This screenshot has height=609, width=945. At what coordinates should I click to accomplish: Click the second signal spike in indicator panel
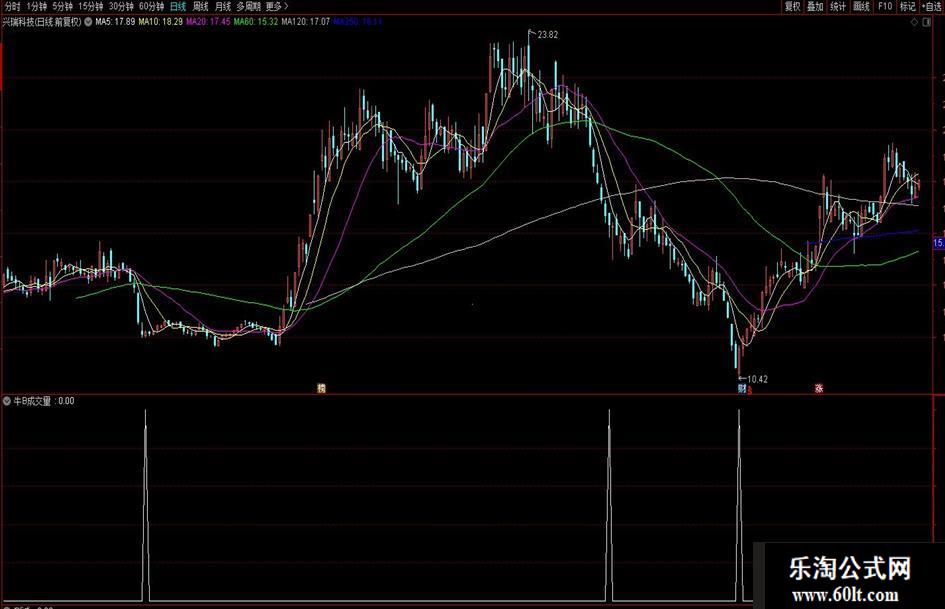(x=609, y=505)
